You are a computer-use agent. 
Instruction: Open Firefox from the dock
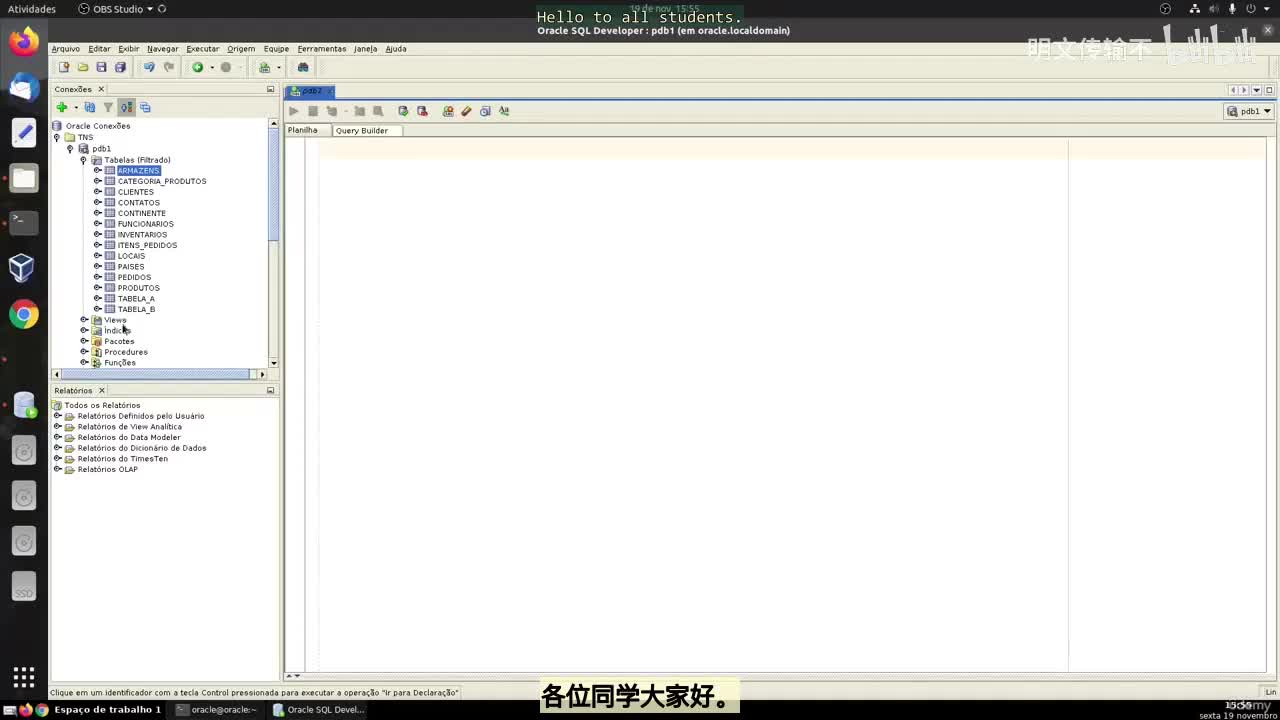[x=24, y=41]
